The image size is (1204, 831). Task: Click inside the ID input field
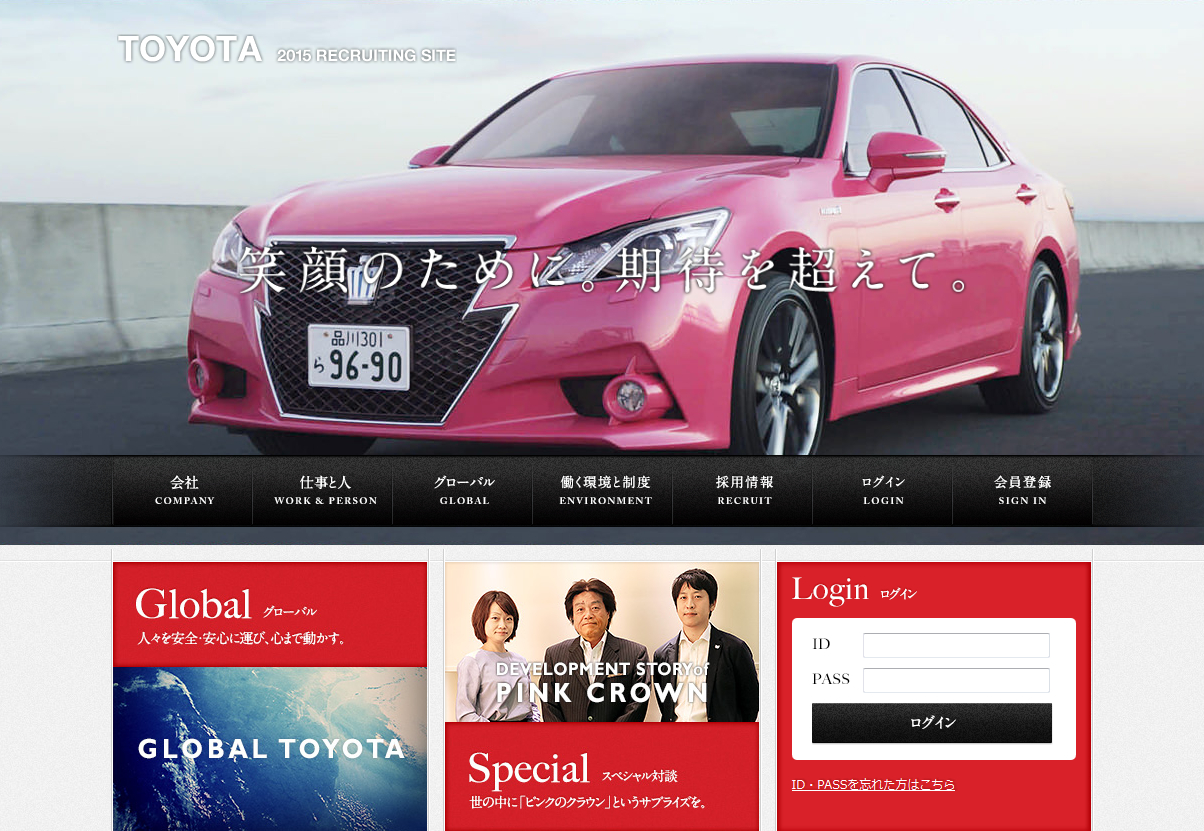point(955,645)
